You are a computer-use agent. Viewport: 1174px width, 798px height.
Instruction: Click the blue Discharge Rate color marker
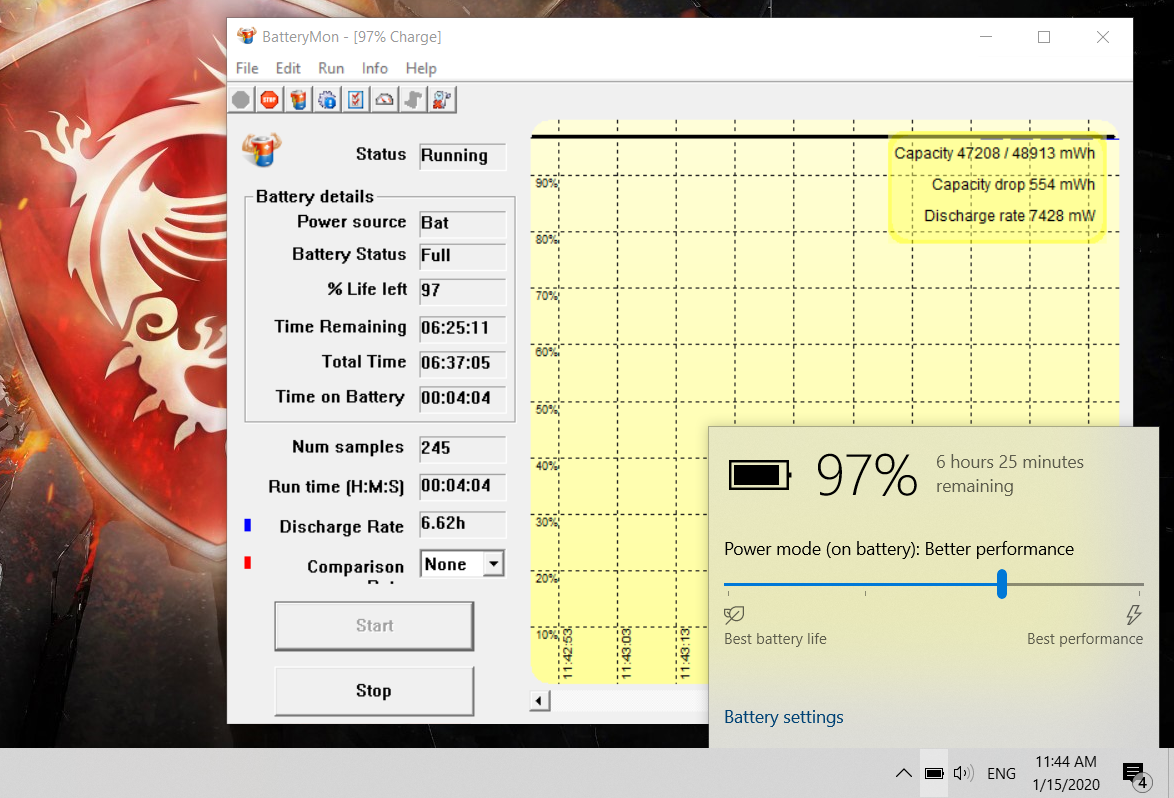pos(248,526)
